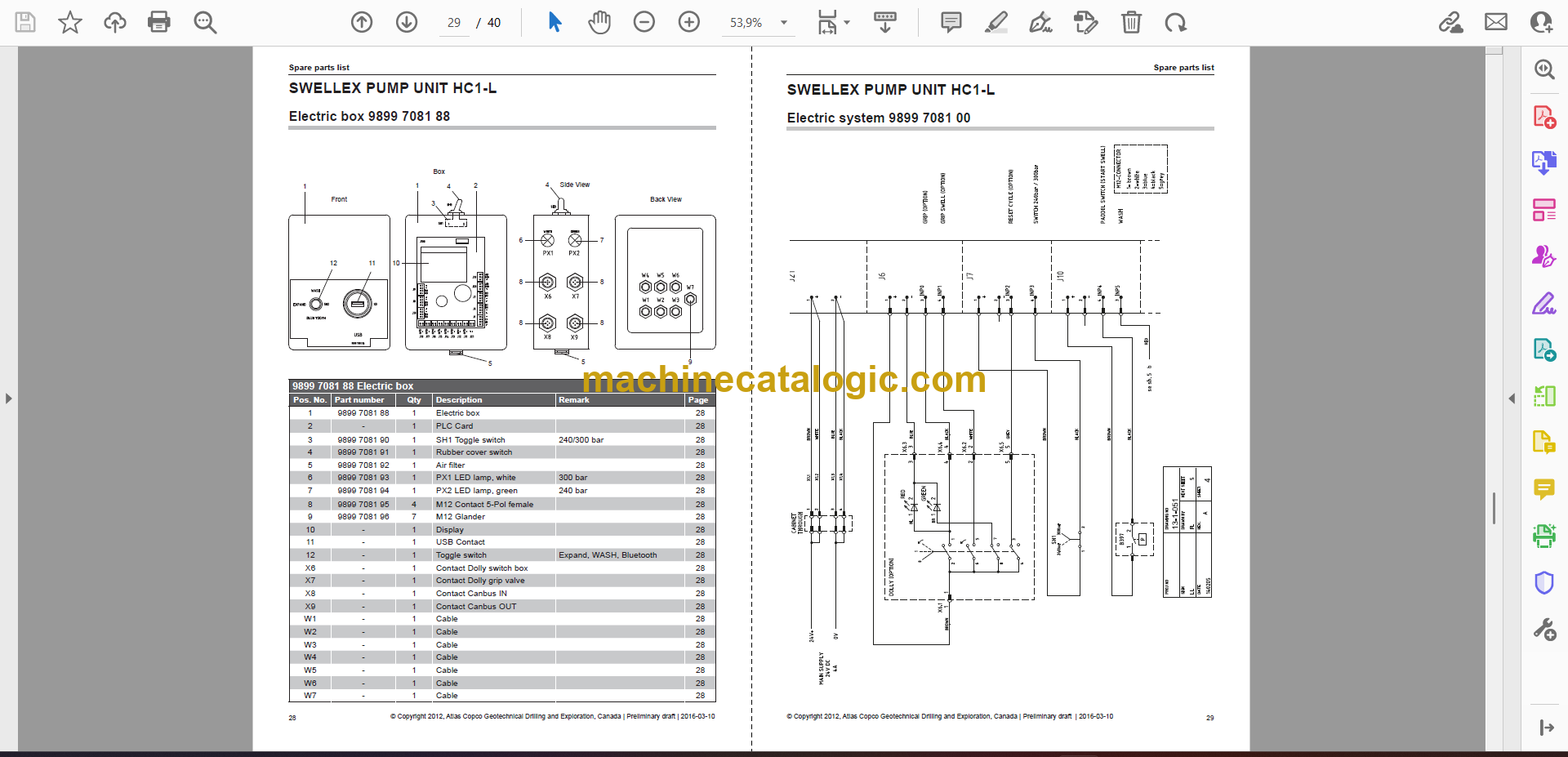Click 'Contact Dolly grip valve' row

(502, 581)
